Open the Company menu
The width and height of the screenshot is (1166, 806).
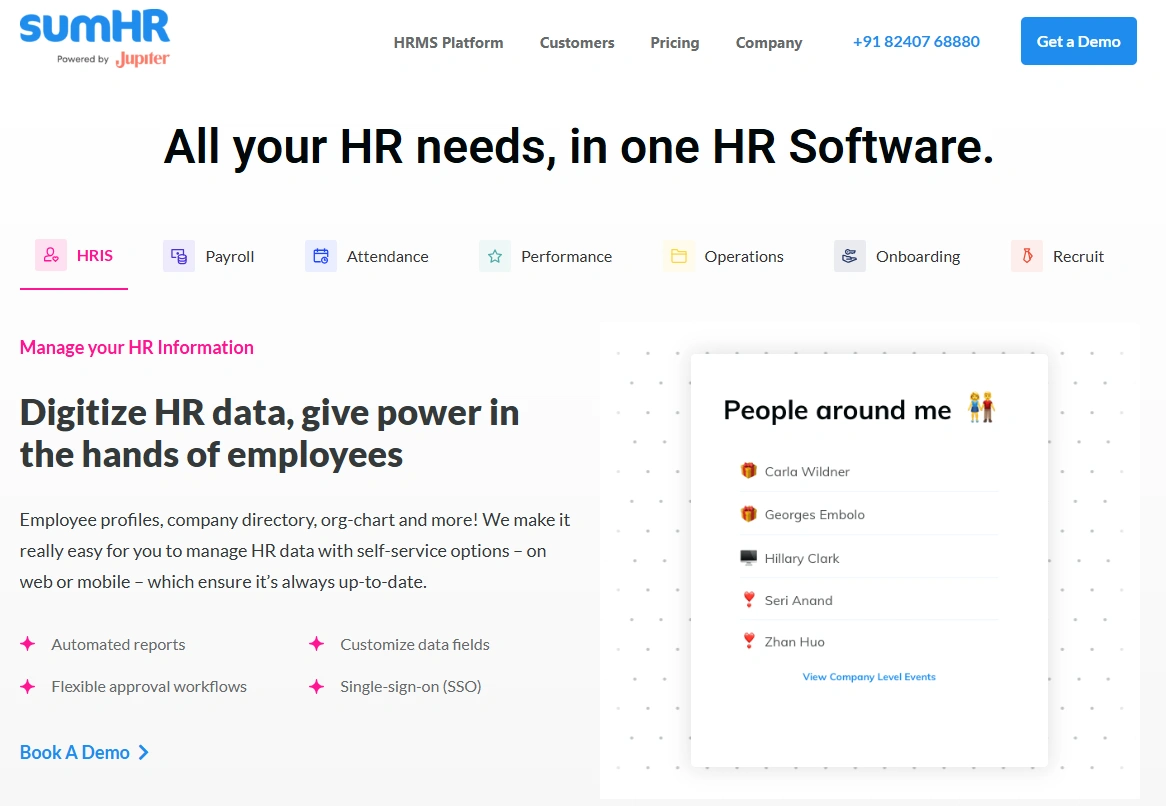click(x=769, y=42)
